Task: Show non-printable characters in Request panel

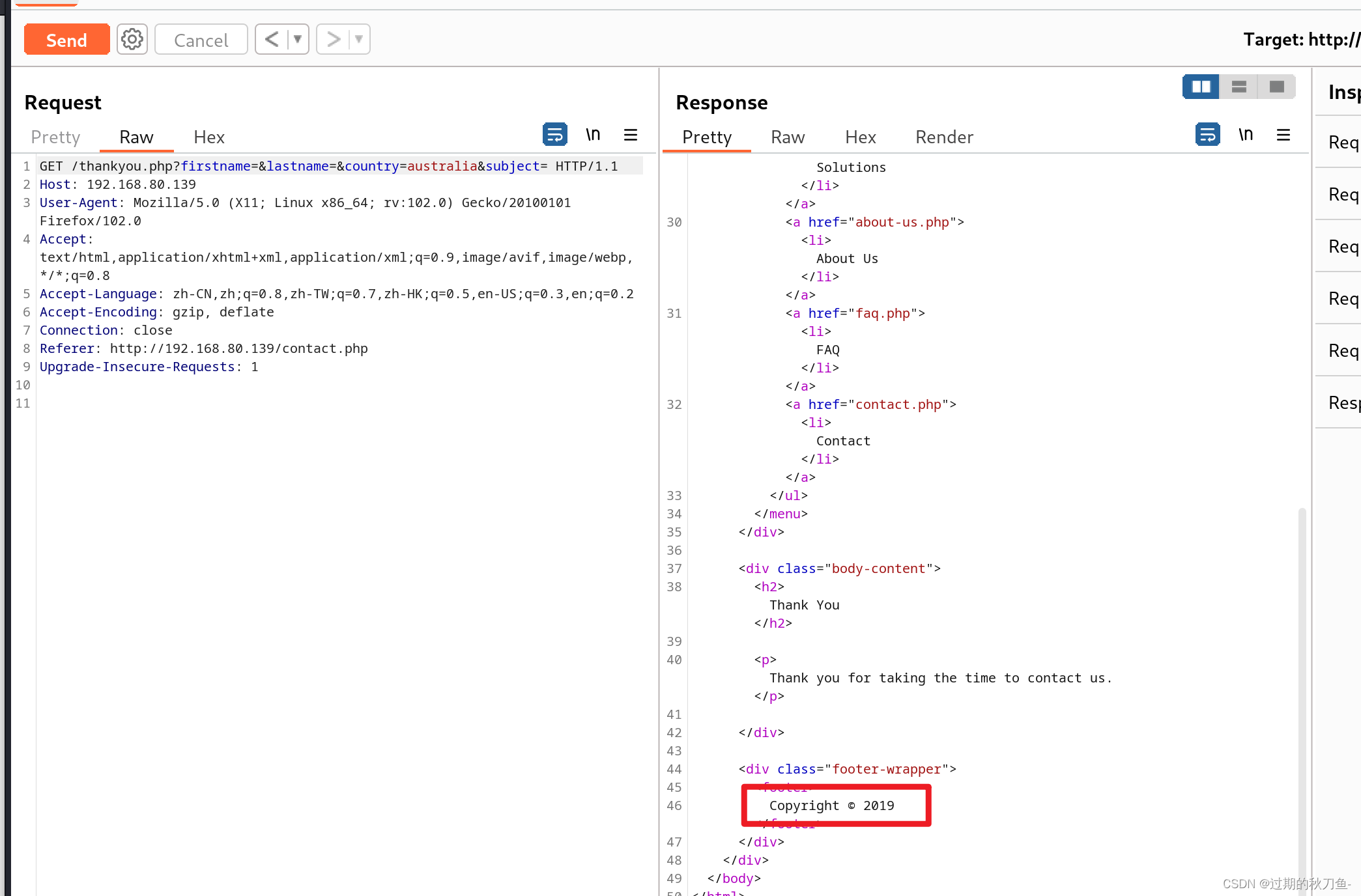Action: (x=592, y=135)
